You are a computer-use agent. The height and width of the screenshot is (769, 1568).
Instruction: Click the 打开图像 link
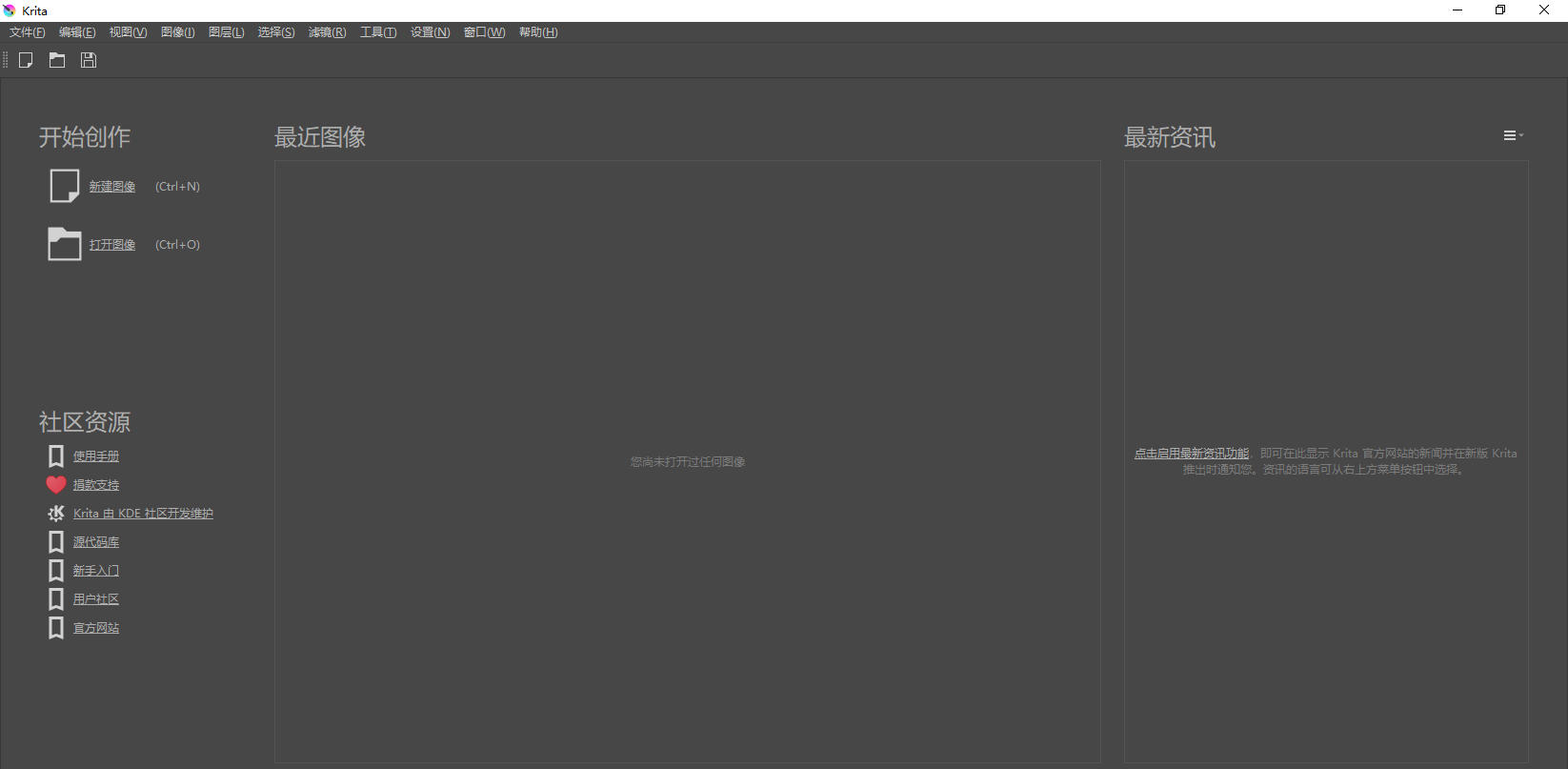[x=112, y=245]
